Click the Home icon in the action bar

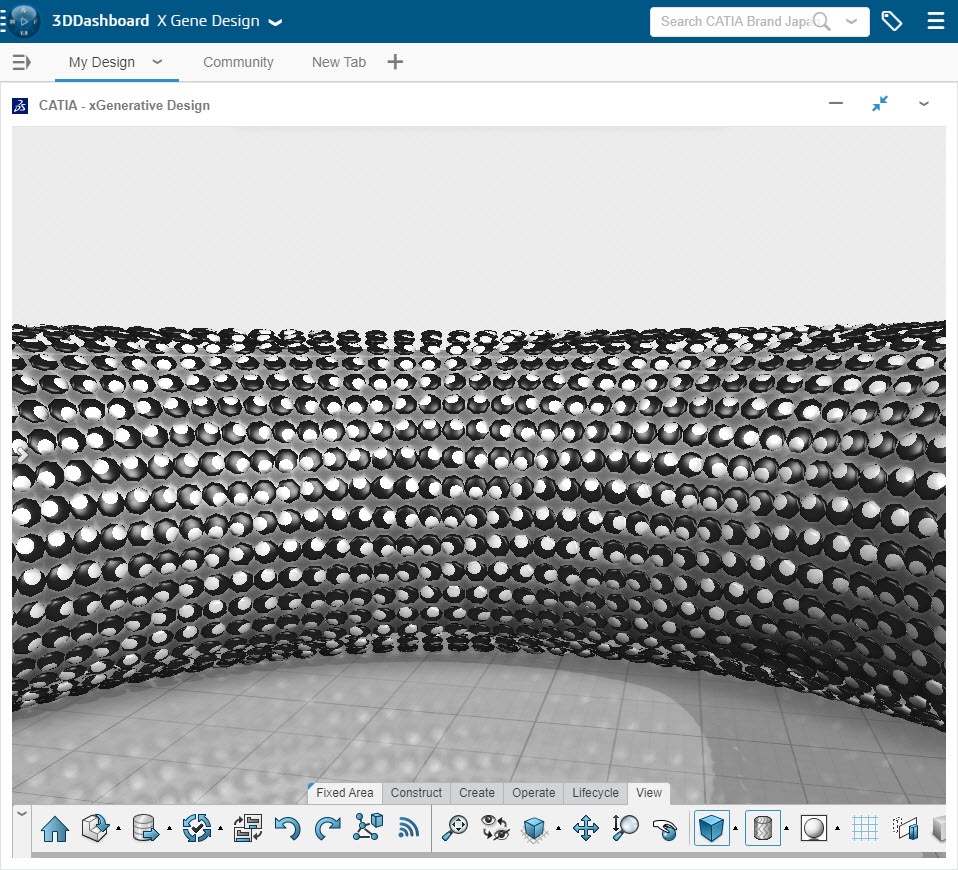coord(54,828)
